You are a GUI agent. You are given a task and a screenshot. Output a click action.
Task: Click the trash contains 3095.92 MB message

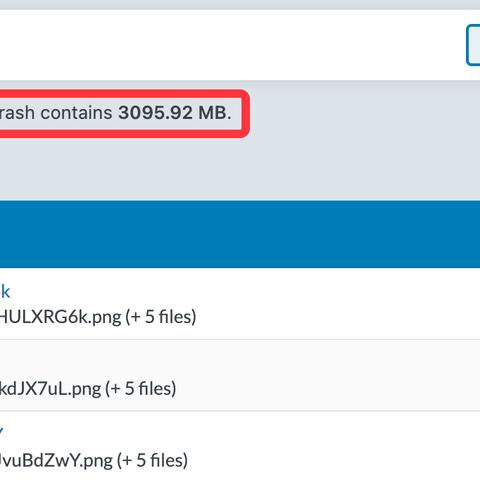point(116,113)
